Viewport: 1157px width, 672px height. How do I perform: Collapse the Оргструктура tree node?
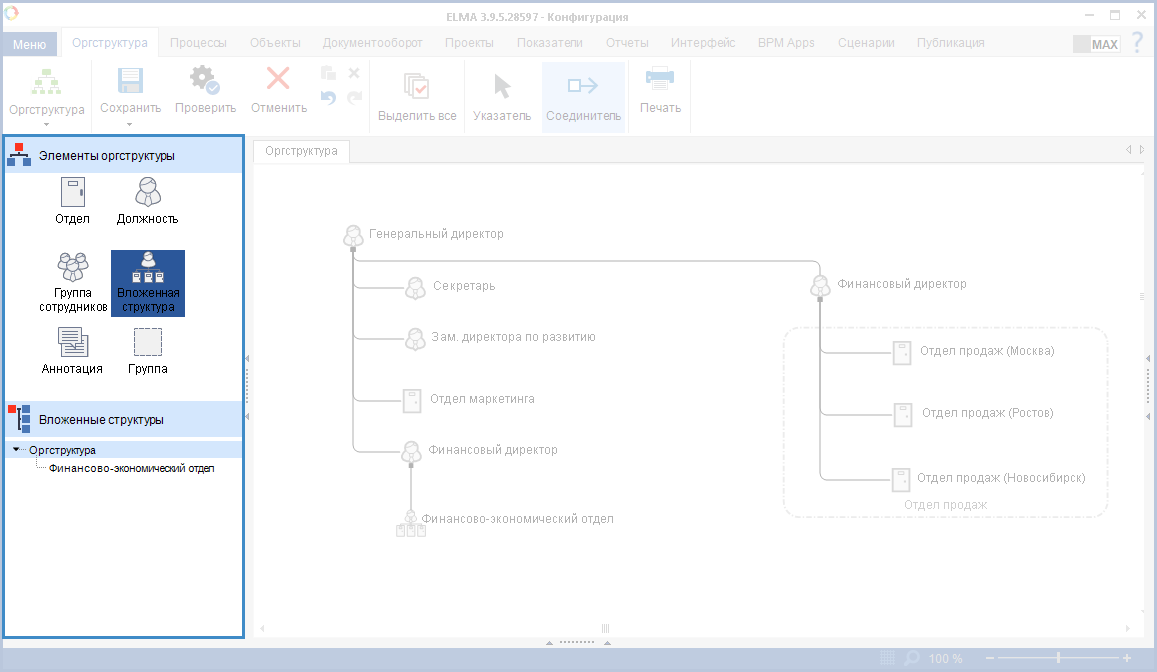pyautogui.click(x=15, y=449)
